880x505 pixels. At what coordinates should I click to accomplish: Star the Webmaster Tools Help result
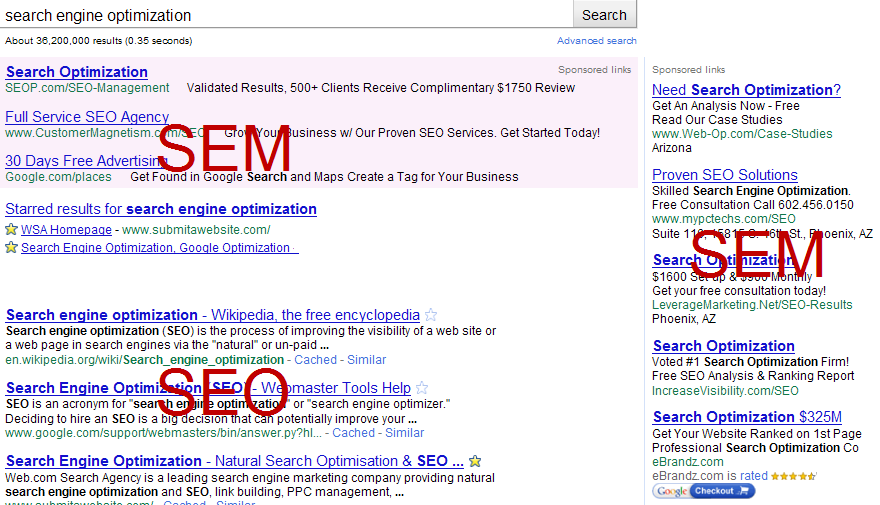(x=422, y=388)
